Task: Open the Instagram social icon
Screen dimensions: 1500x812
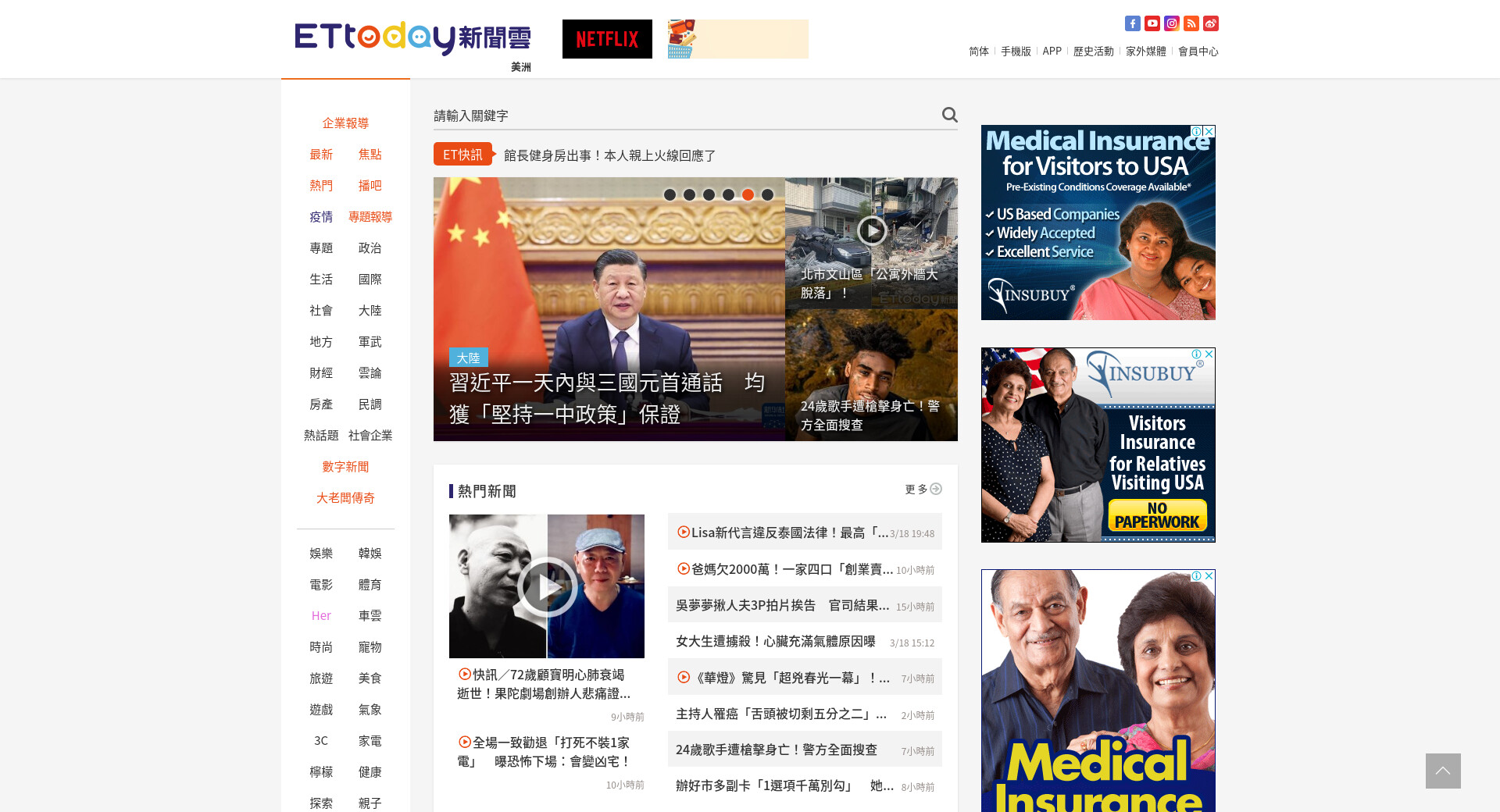Action: pyautogui.click(x=1171, y=23)
